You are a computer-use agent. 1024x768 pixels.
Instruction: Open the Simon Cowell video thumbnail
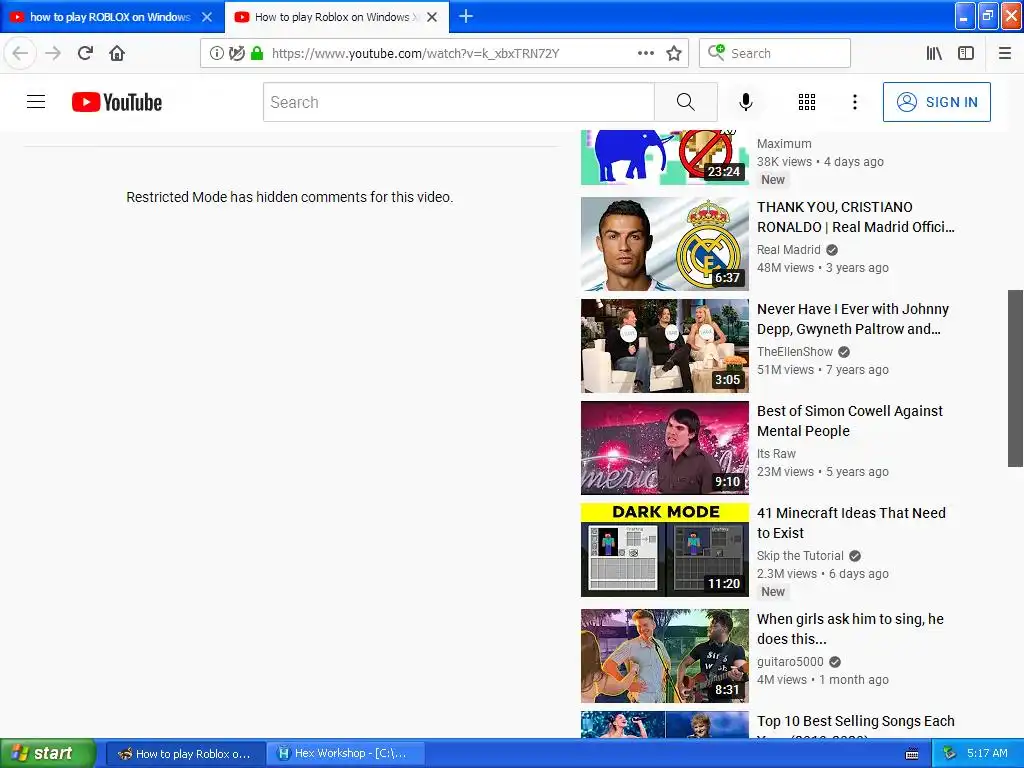pos(665,448)
